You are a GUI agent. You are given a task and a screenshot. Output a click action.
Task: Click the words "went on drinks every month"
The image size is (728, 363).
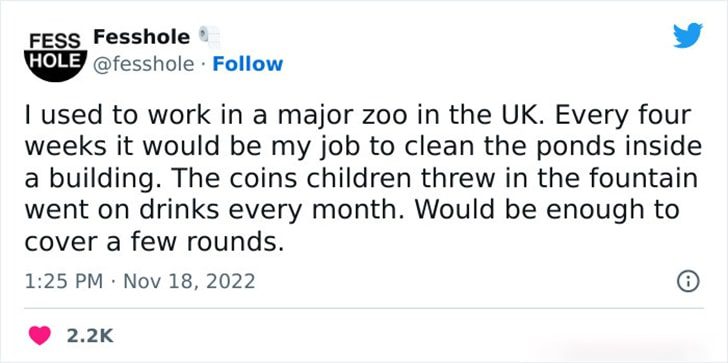pyautogui.click(x=209, y=210)
